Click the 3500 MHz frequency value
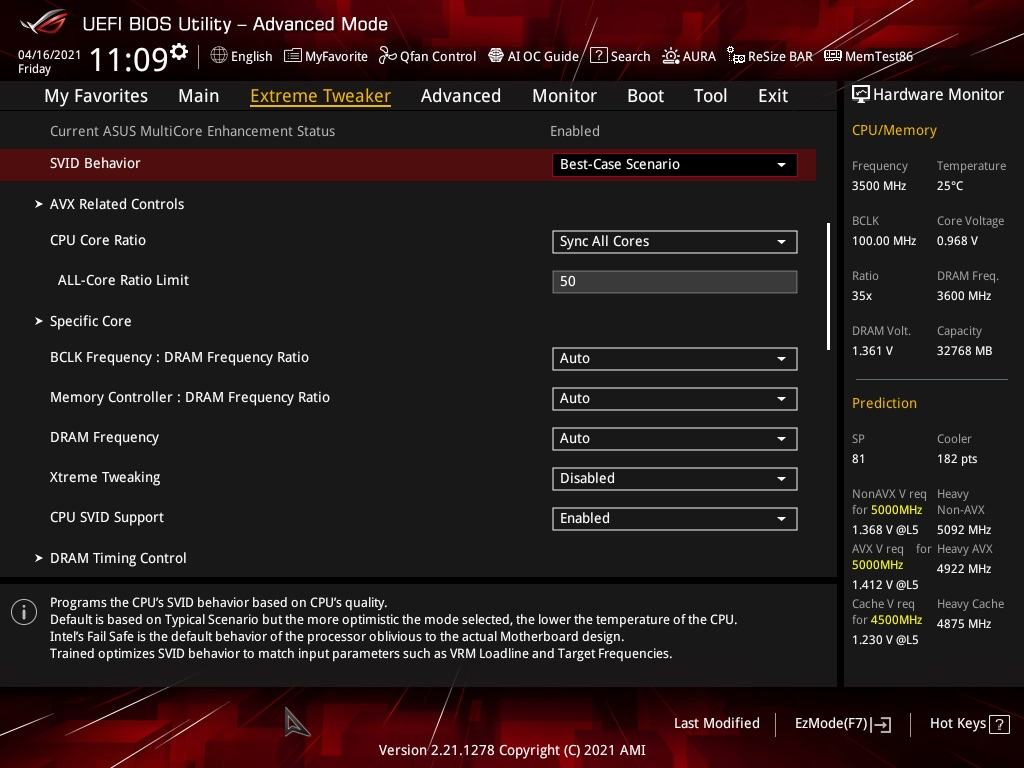This screenshot has width=1024, height=768. [879, 185]
